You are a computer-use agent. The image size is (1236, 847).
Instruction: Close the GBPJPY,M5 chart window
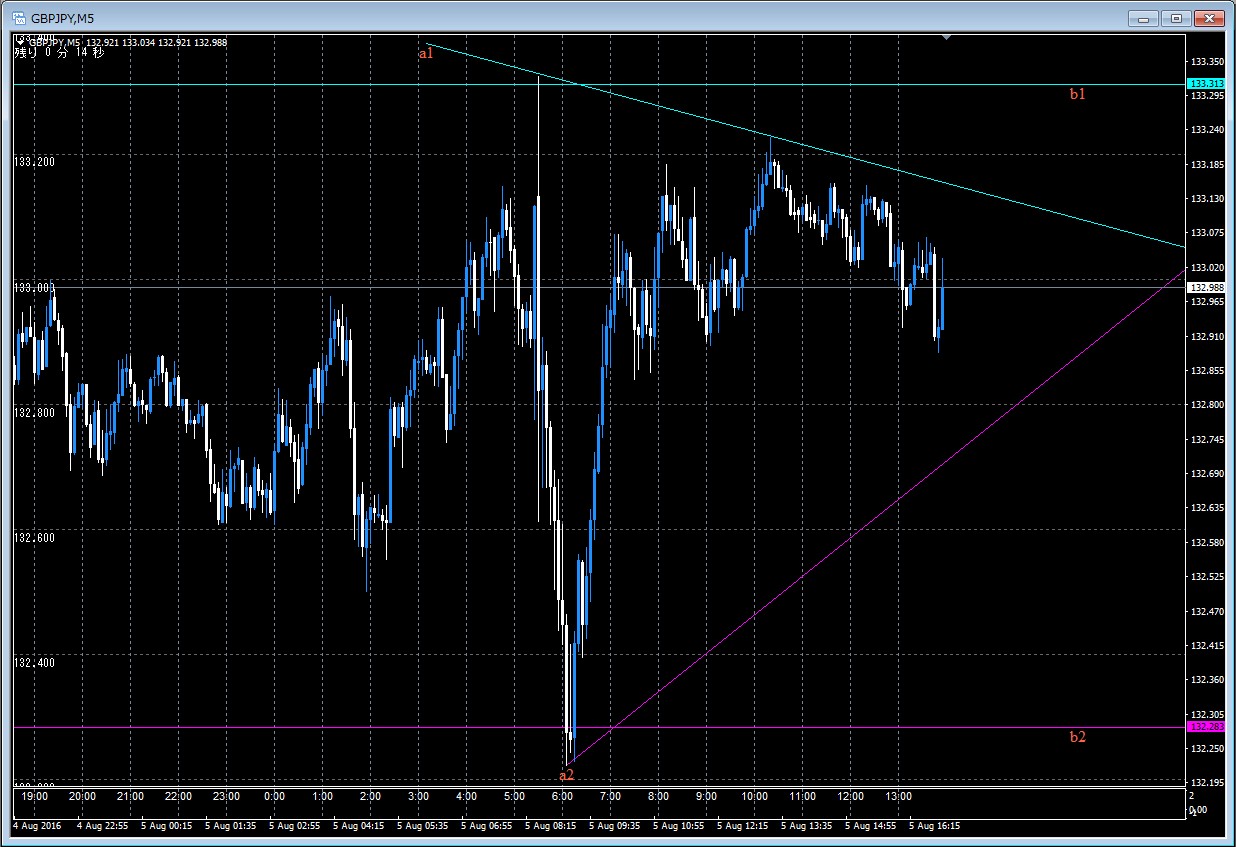coord(1209,17)
